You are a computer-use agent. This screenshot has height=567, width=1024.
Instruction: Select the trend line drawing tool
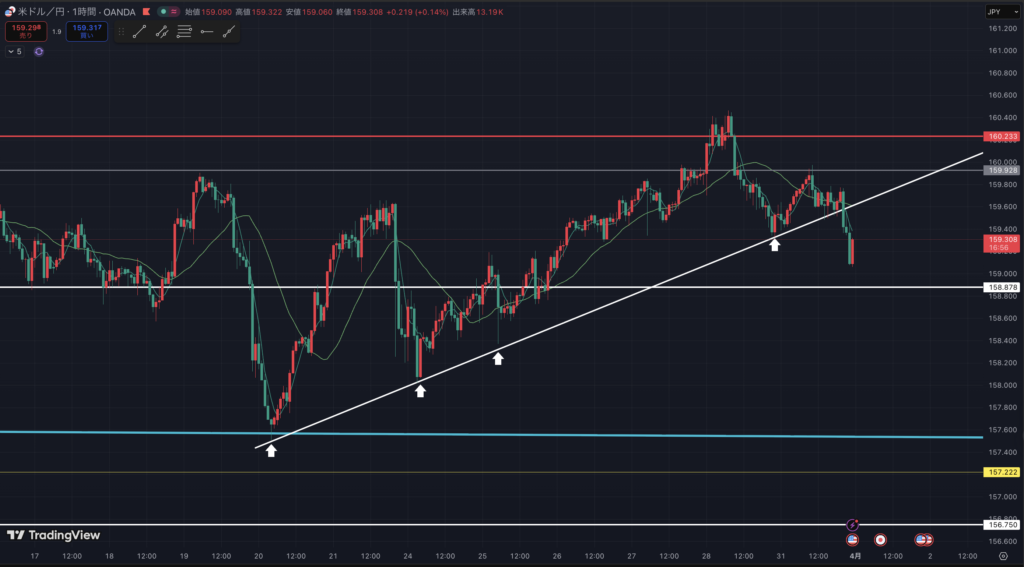pos(139,32)
